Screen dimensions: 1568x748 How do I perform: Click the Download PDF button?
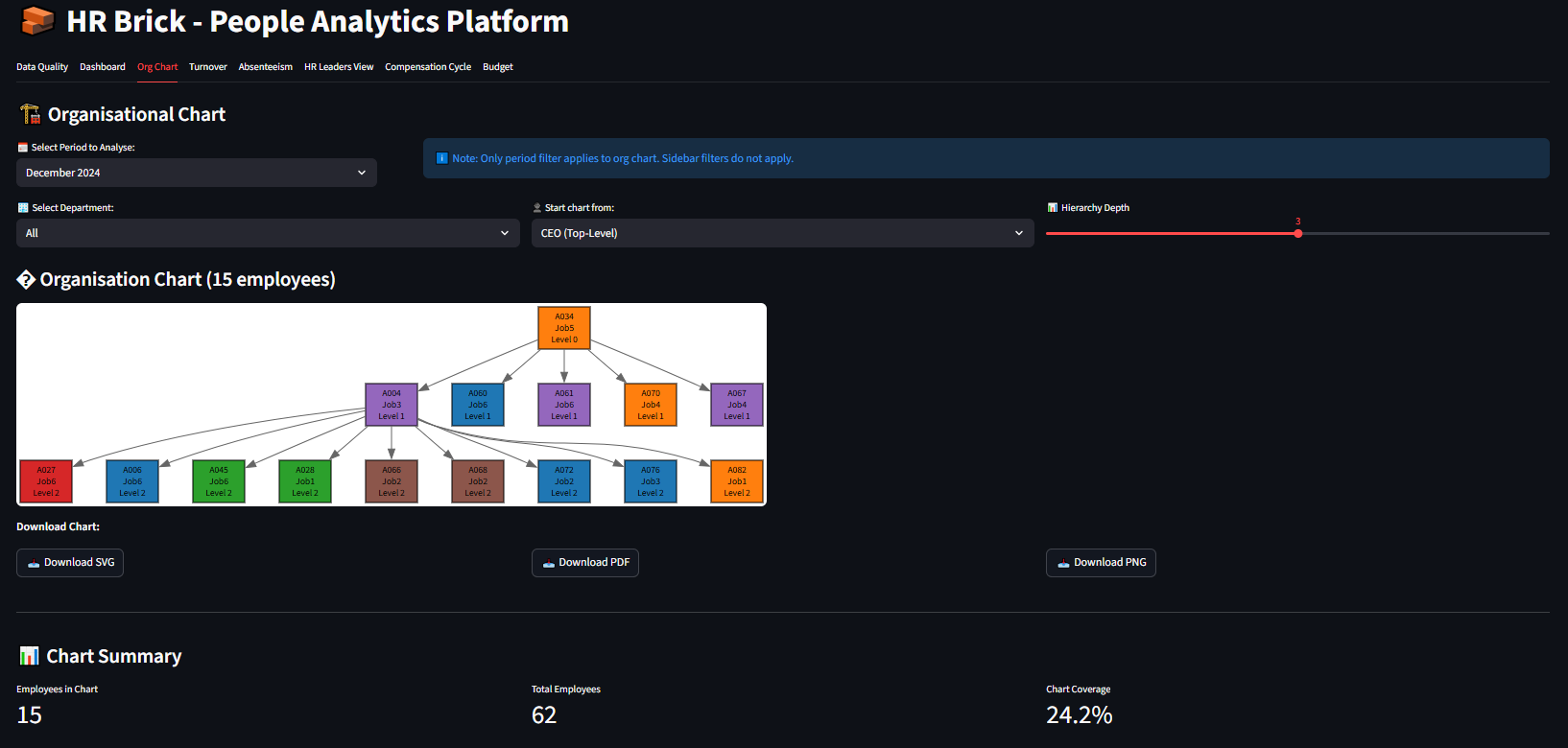[585, 563]
